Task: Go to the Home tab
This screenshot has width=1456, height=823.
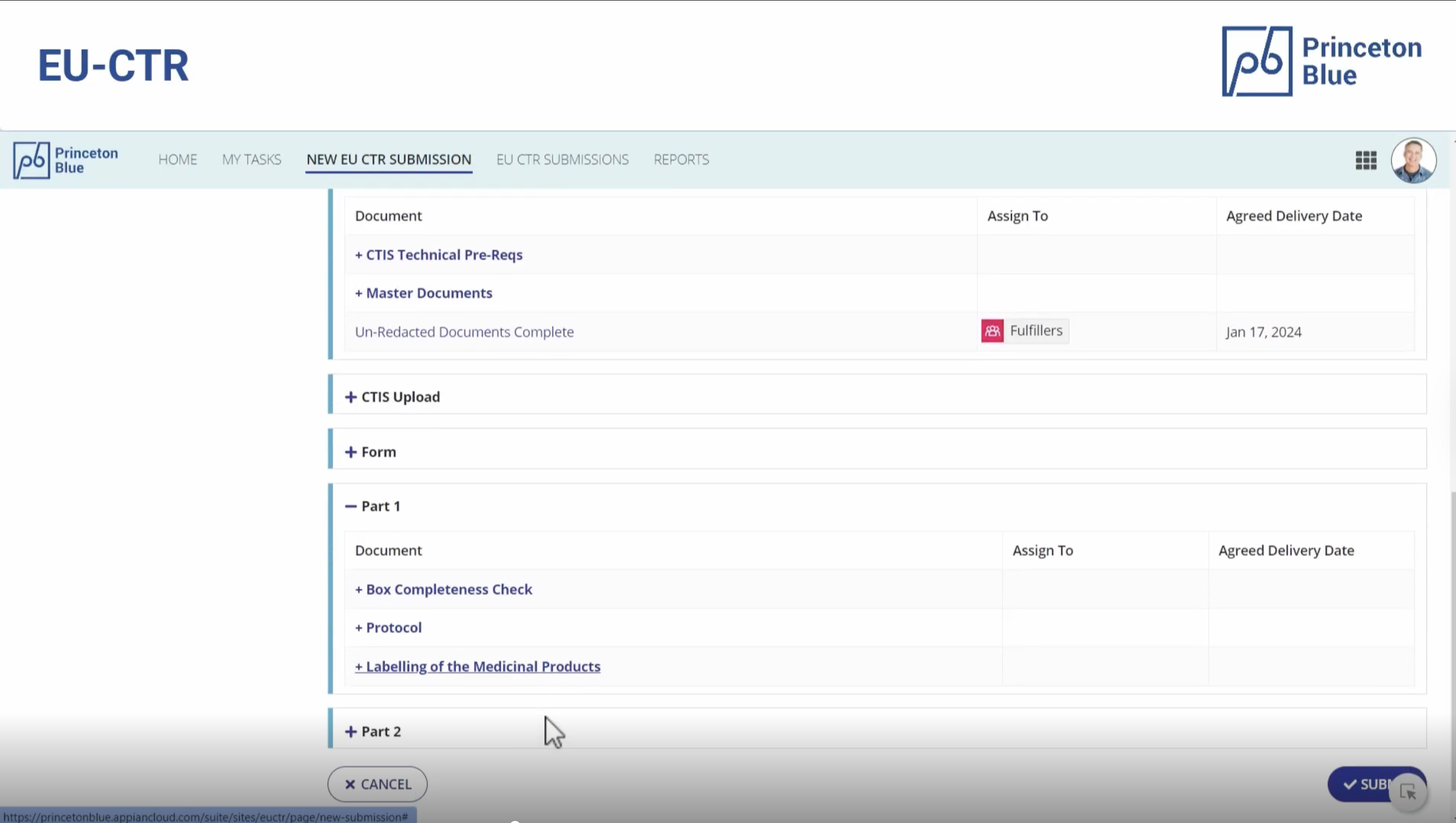Action: 178,160
